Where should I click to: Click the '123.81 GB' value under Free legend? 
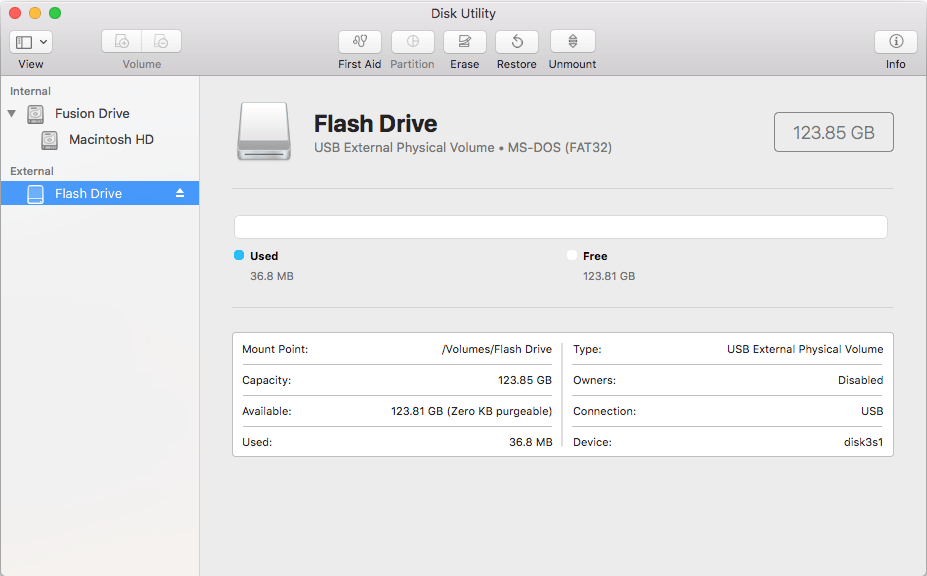(609, 276)
